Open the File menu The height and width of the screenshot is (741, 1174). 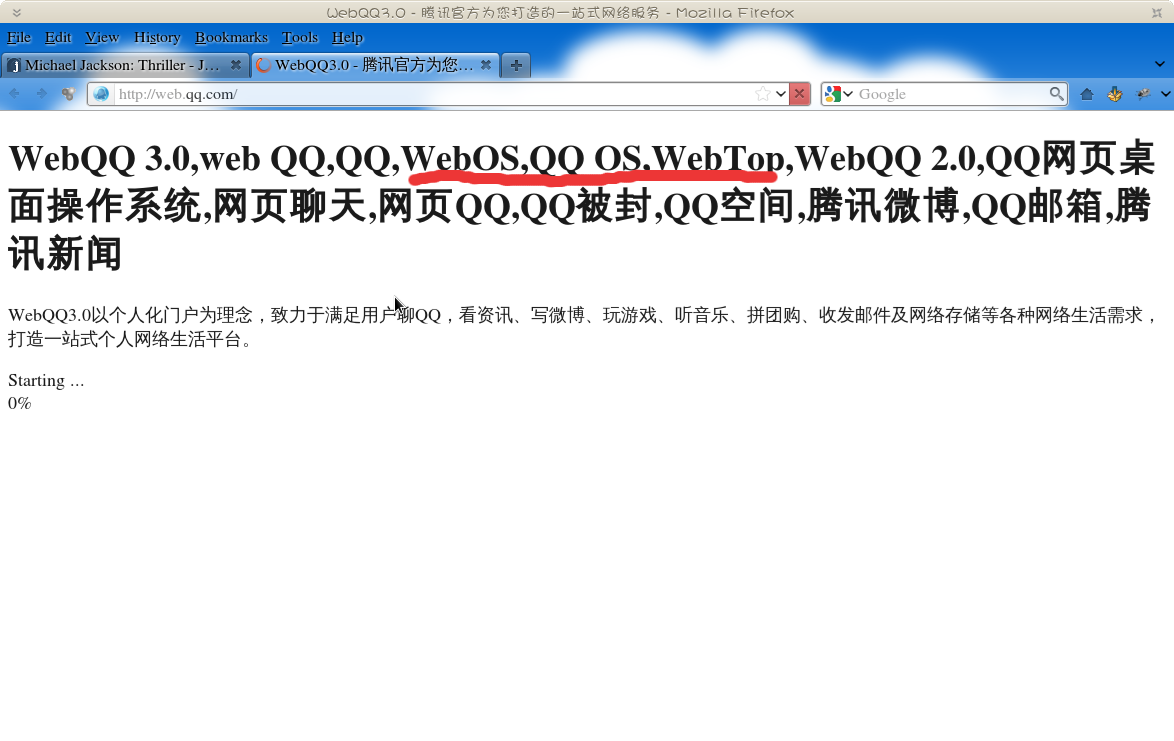click(x=19, y=37)
